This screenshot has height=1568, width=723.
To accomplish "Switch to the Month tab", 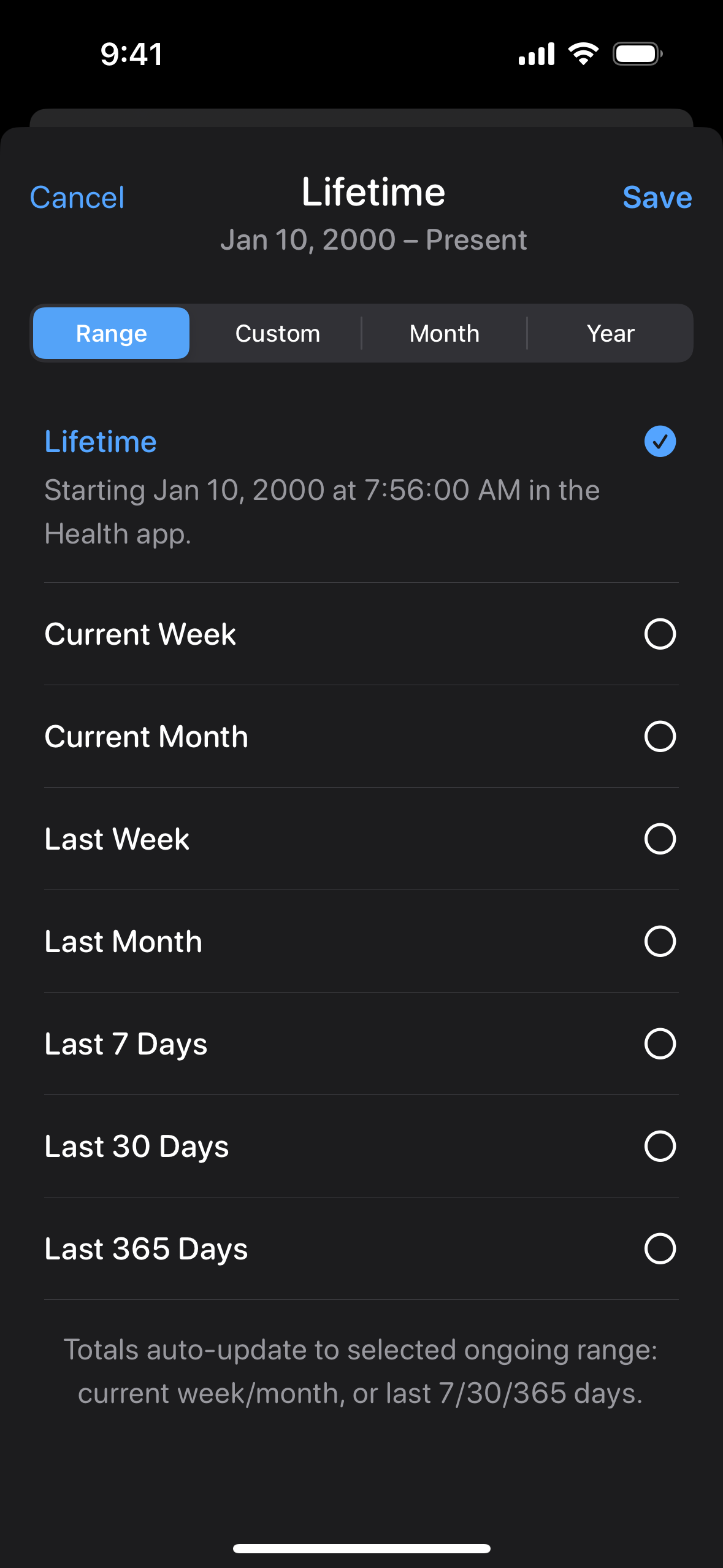I will (444, 334).
